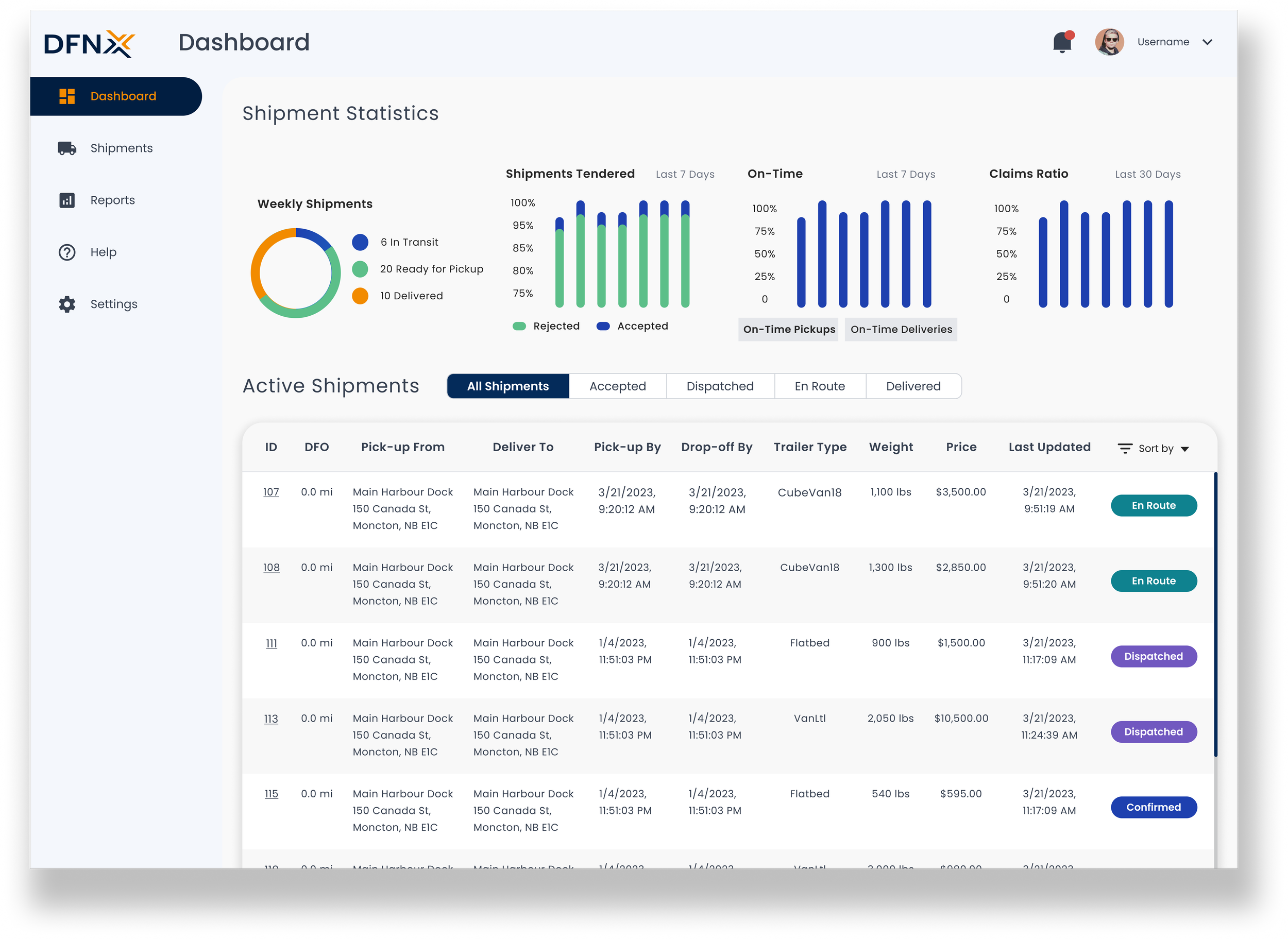Click the Settings gear icon
Viewport: 1288px width, 939px height.
67,304
